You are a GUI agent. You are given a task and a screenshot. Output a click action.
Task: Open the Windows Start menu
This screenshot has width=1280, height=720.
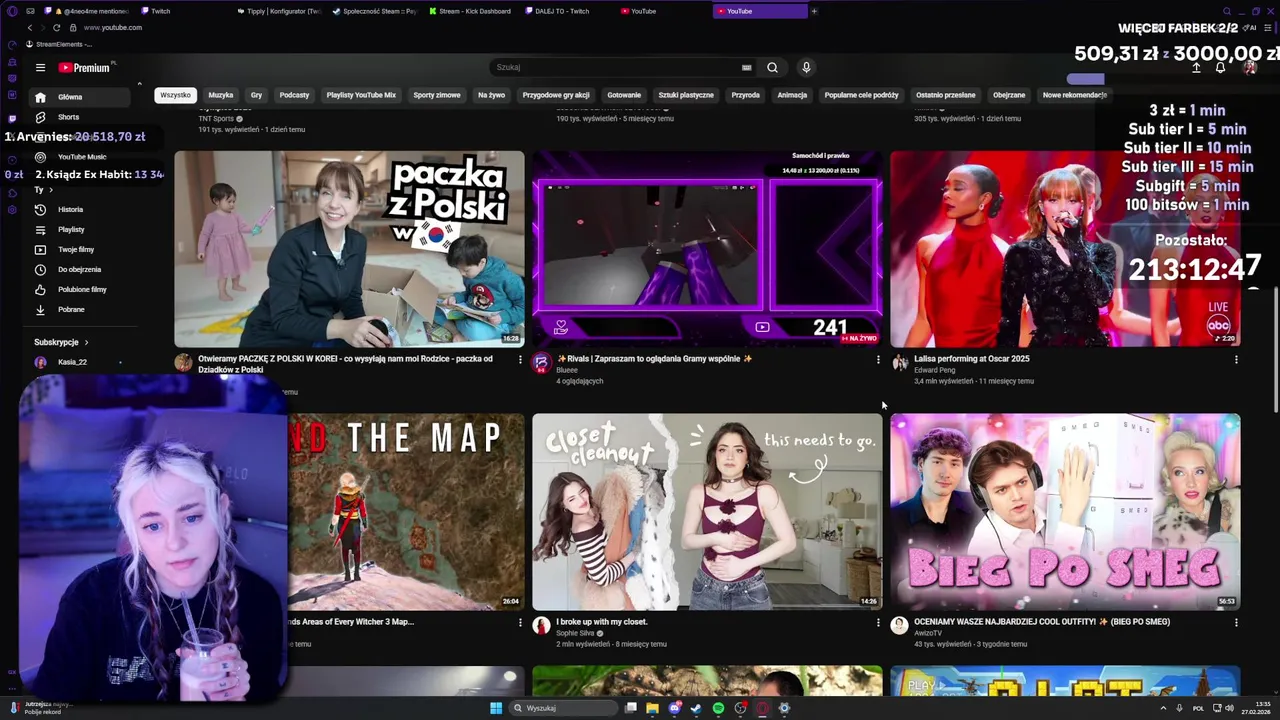coord(495,708)
